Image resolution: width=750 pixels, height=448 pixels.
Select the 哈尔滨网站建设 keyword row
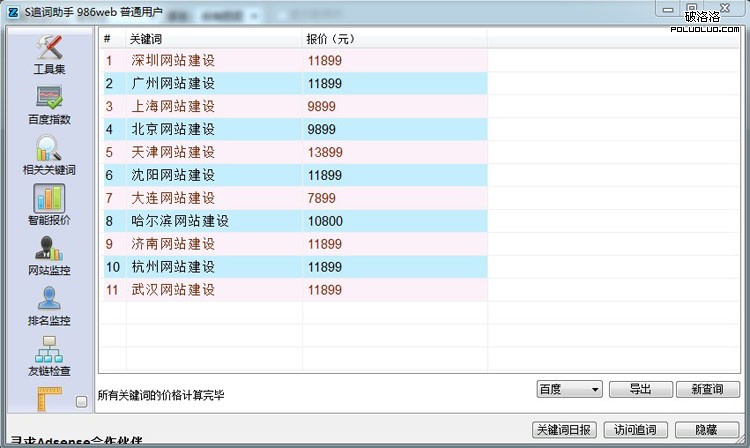[x=180, y=221]
